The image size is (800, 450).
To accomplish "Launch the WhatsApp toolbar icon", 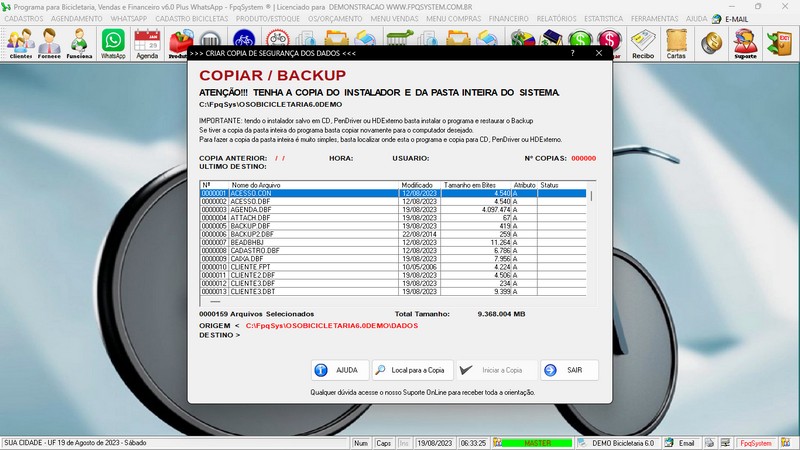I will point(113,44).
